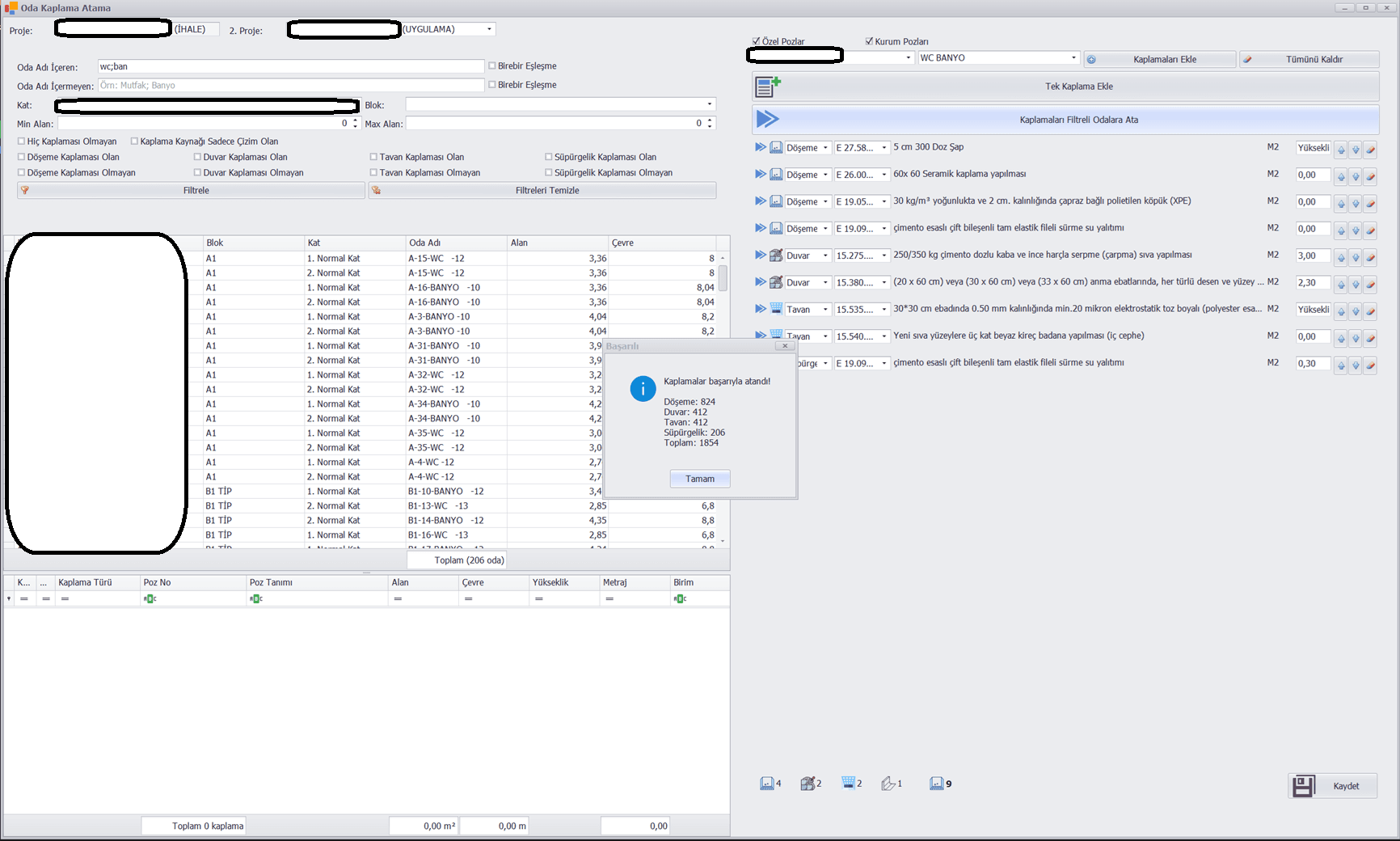Open the 15.535.... poz number dropdown
This screenshot has width=1400, height=841.
(x=884, y=310)
